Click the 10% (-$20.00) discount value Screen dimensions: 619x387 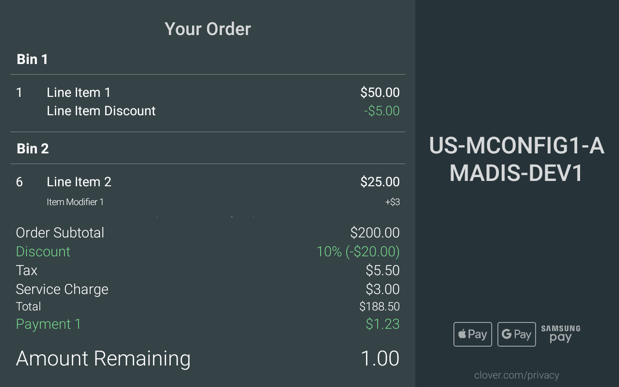click(x=358, y=252)
